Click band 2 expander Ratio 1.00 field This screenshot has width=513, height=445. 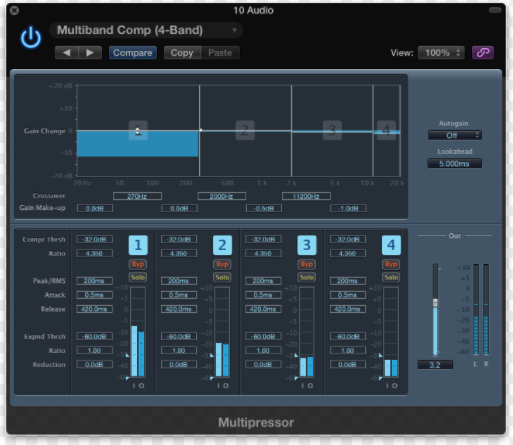[x=179, y=351]
